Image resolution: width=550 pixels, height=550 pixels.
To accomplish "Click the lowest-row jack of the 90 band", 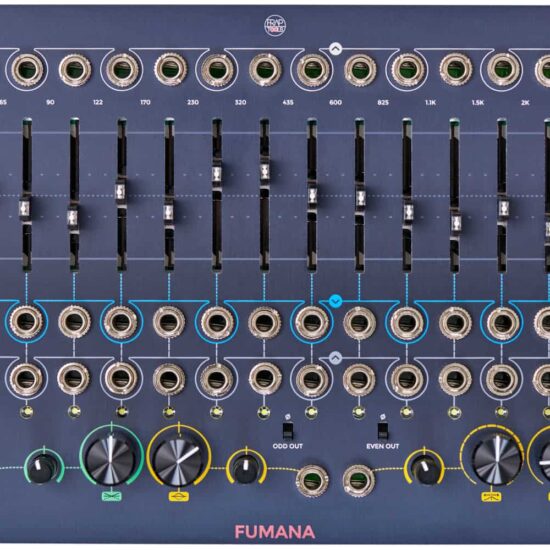I will pyautogui.click(x=73, y=379).
